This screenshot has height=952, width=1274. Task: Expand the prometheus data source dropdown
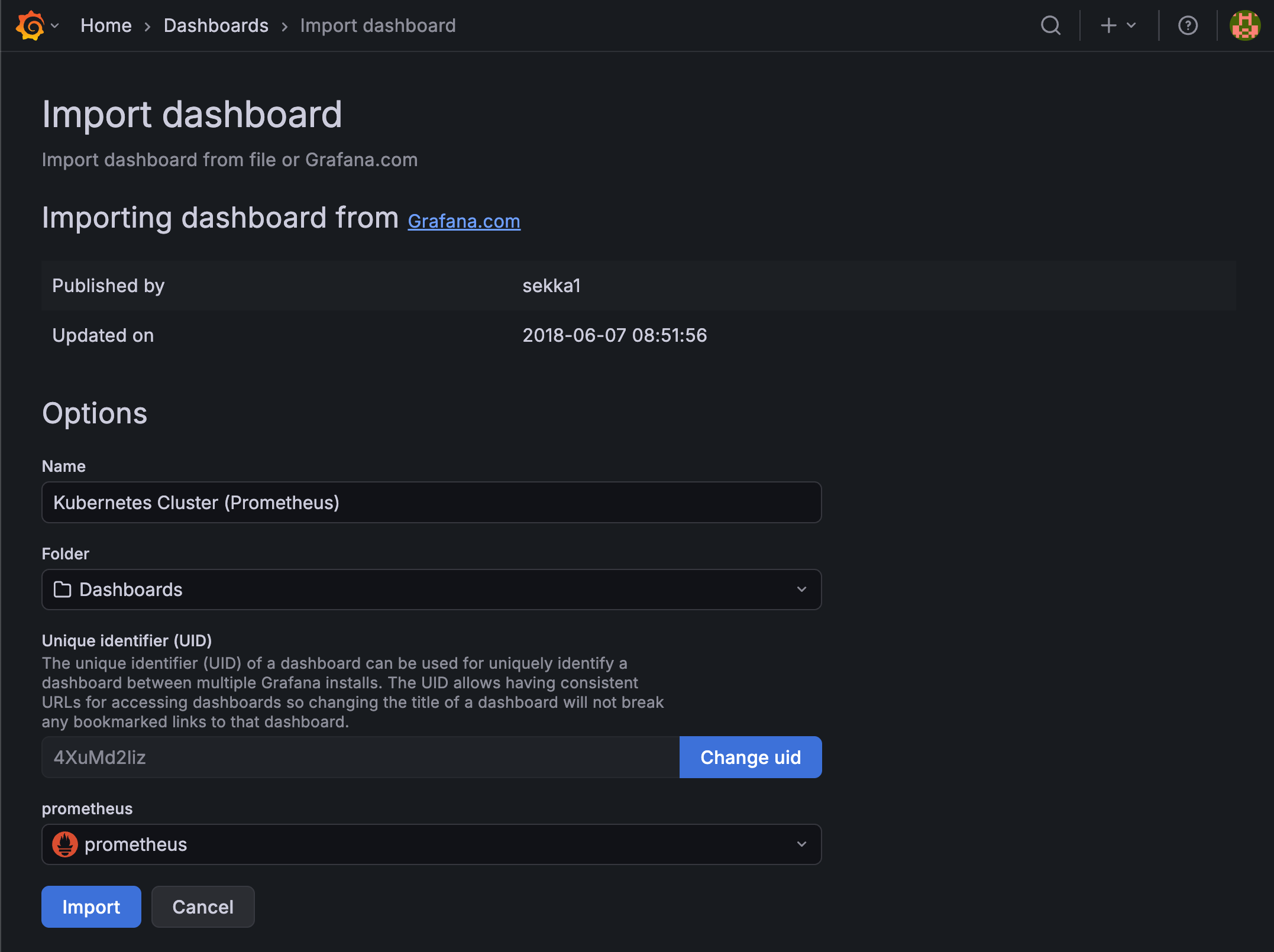802,844
